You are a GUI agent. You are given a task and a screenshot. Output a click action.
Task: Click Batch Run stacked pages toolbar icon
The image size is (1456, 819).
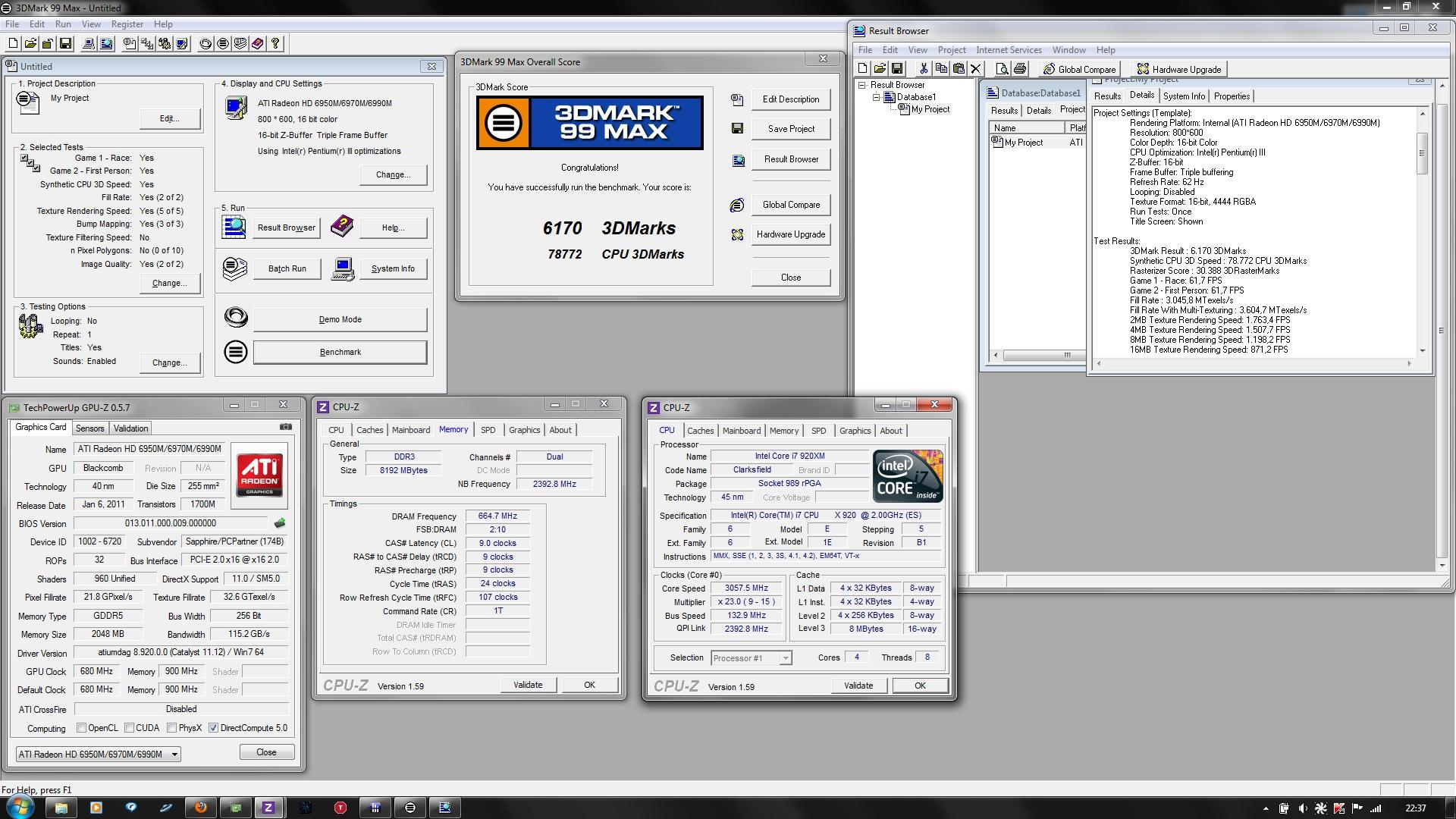pyautogui.click(x=240, y=43)
